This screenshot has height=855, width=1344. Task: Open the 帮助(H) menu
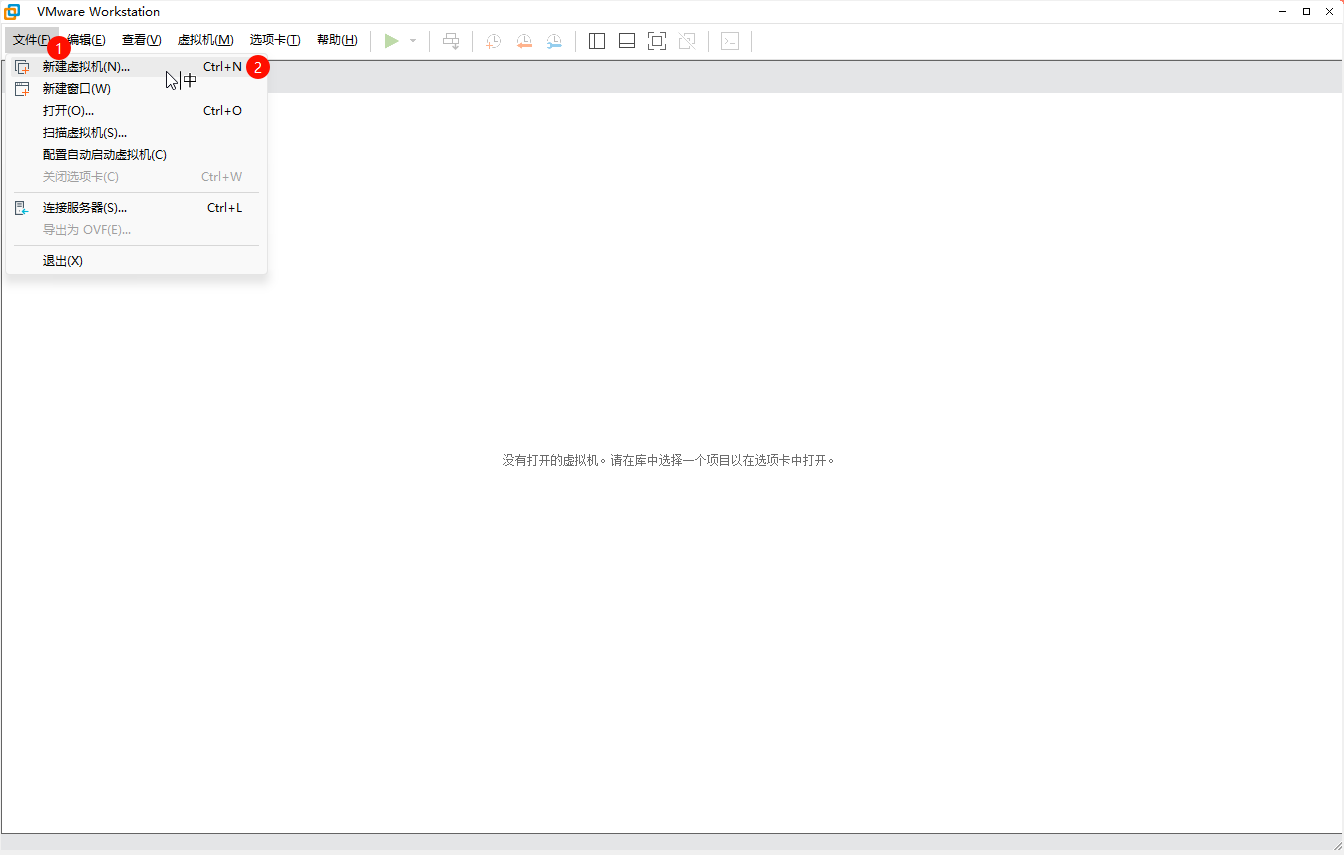click(337, 40)
